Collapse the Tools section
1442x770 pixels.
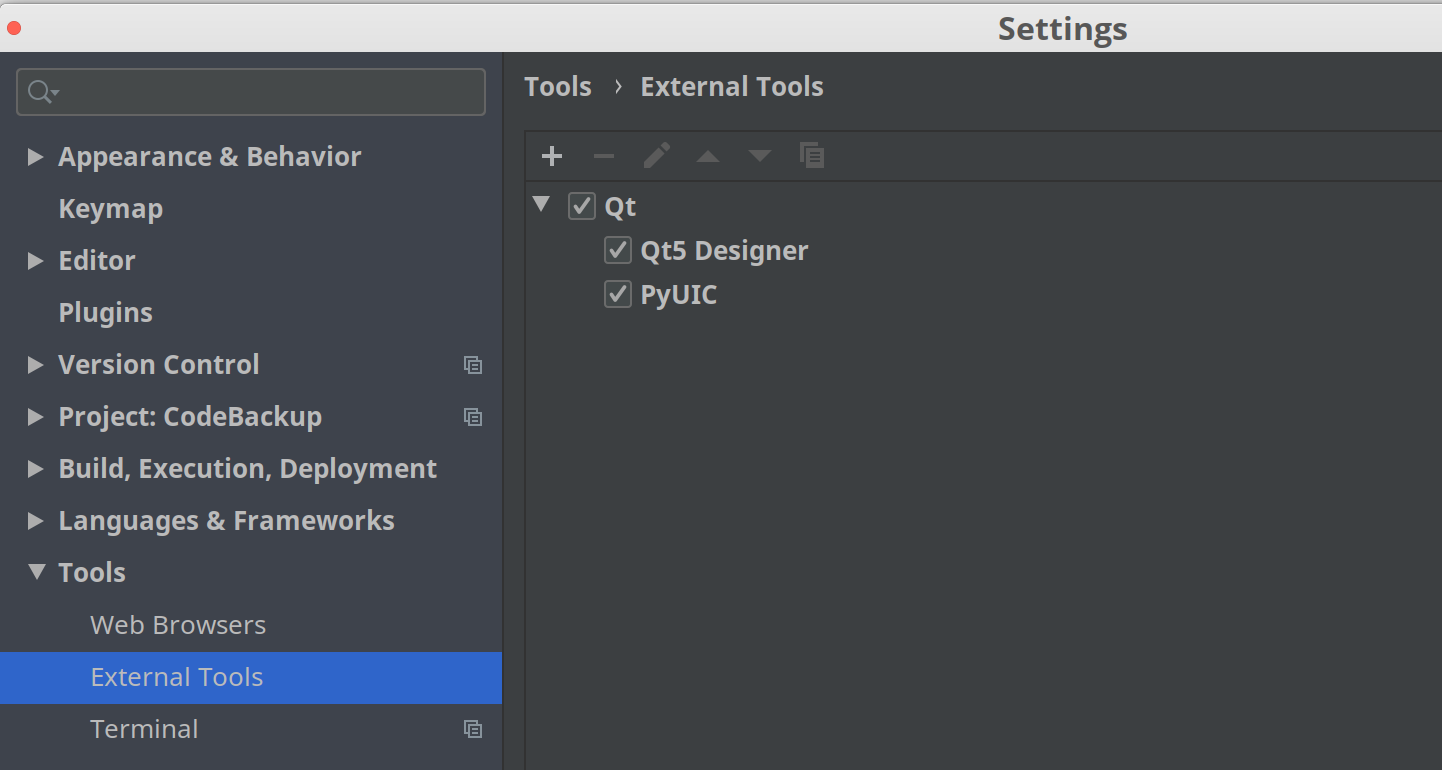(36, 572)
